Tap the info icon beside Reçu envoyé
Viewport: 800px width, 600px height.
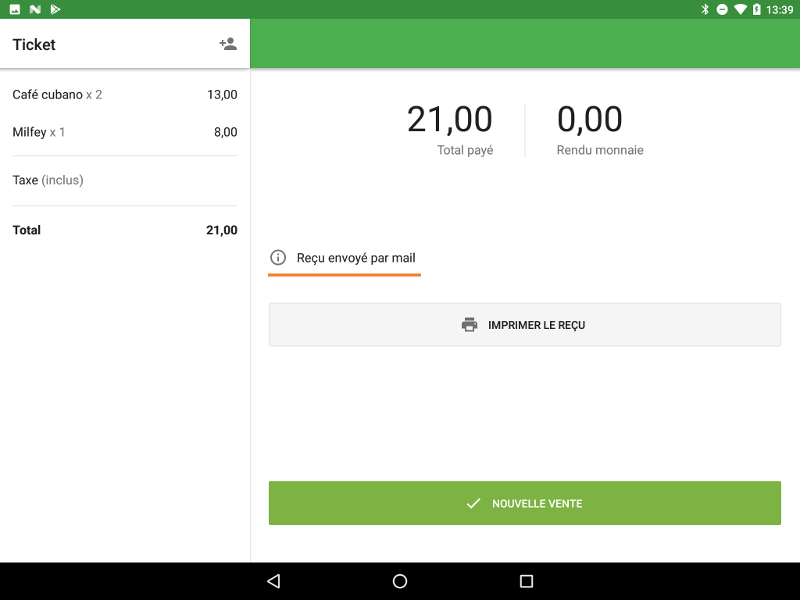[x=278, y=257]
